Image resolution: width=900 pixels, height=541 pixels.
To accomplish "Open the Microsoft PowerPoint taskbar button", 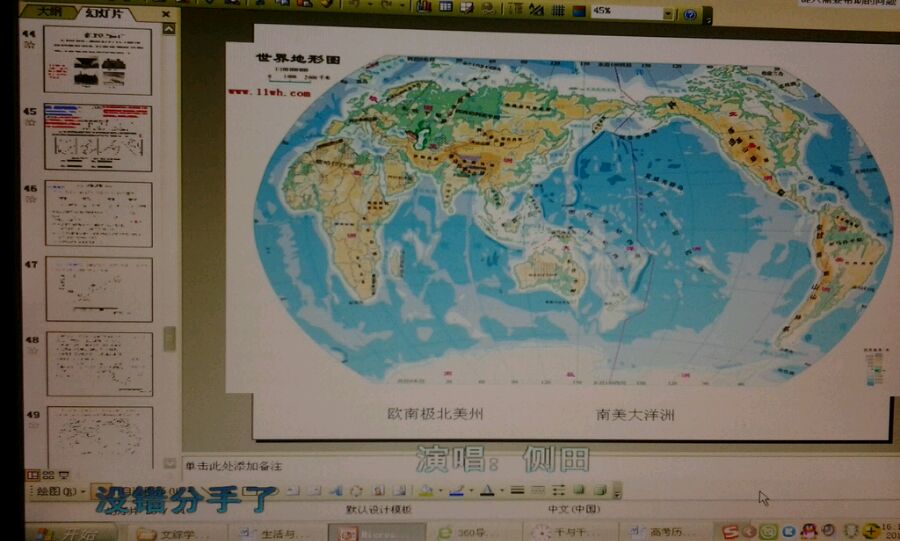I will tap(377, 534).
